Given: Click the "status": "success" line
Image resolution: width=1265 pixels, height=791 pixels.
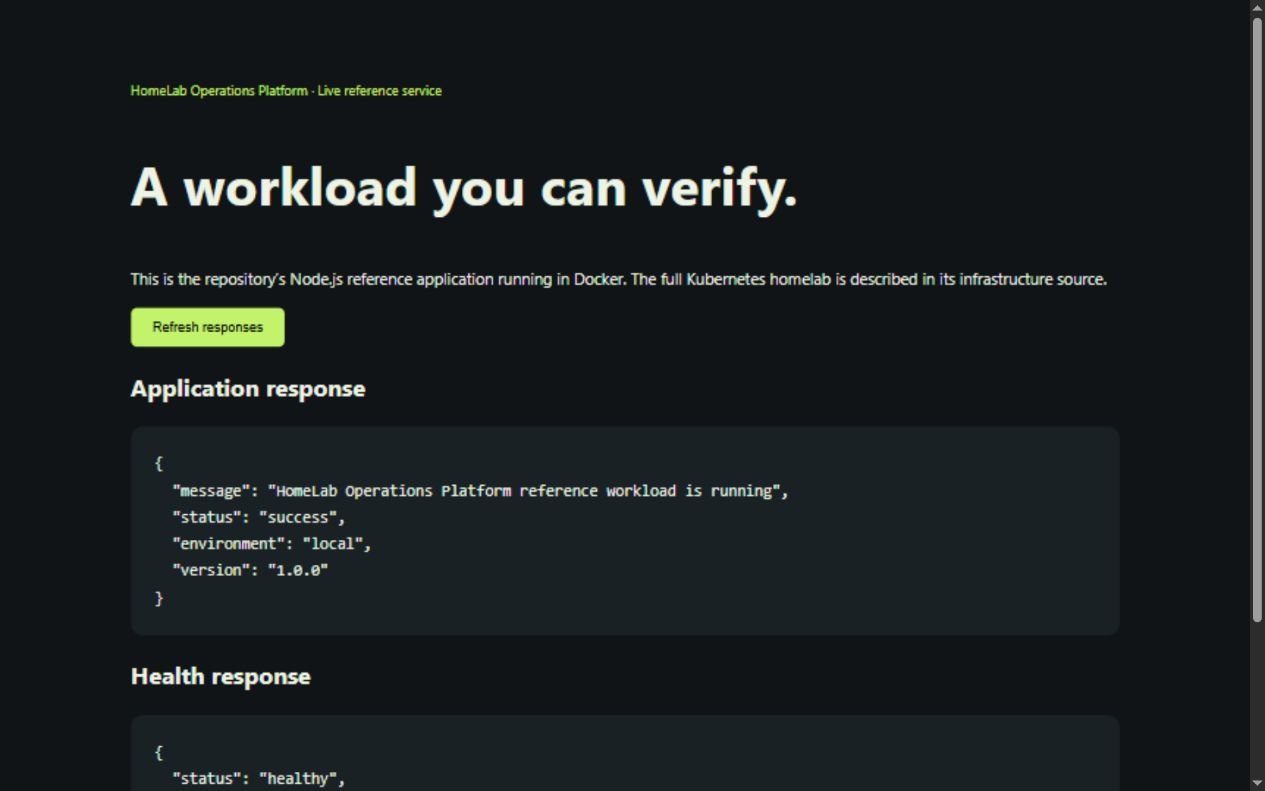Looking at the screenshot, I should 258,517.
